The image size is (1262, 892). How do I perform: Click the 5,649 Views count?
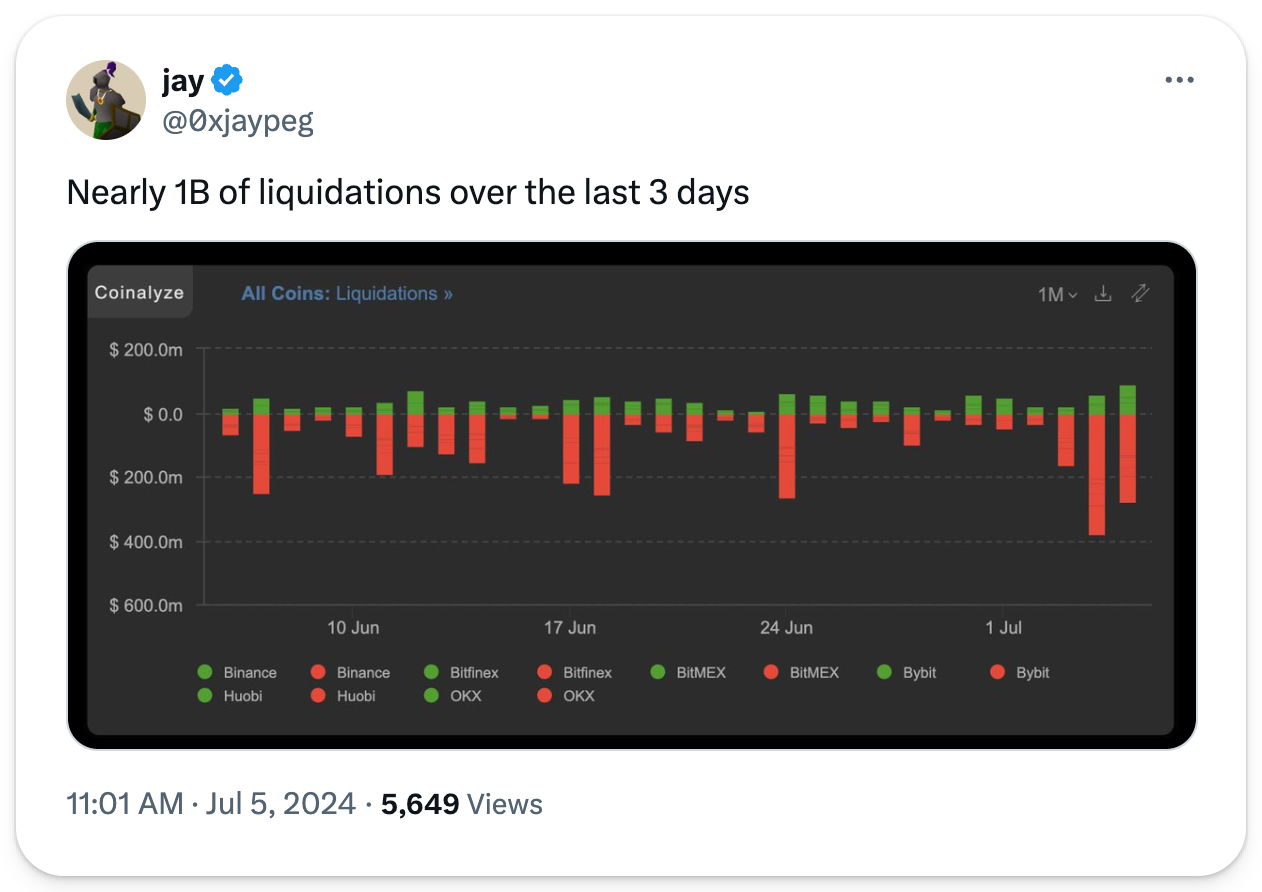pos(461,804)
